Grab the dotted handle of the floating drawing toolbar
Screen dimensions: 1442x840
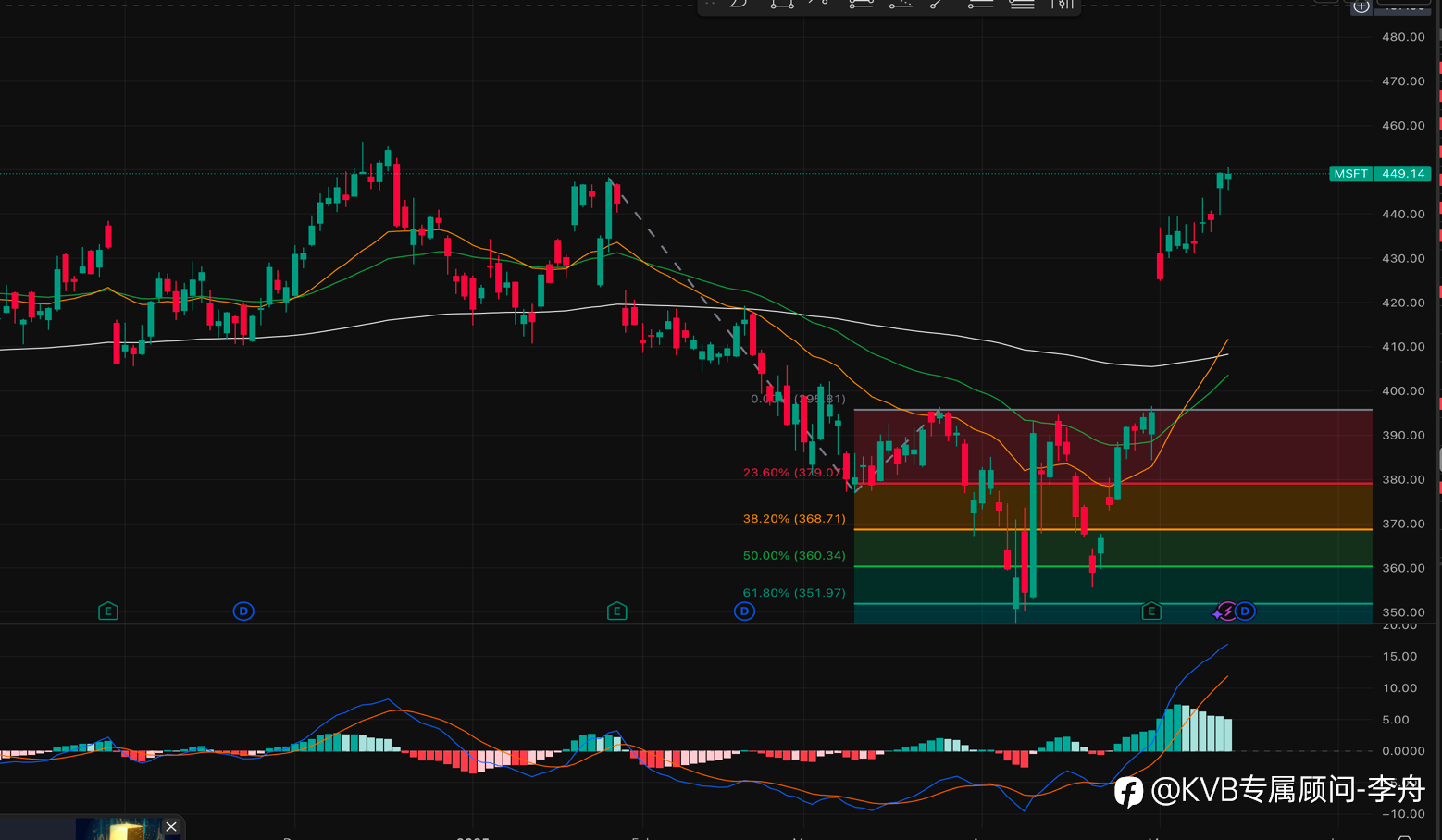(x=711, y=4)
